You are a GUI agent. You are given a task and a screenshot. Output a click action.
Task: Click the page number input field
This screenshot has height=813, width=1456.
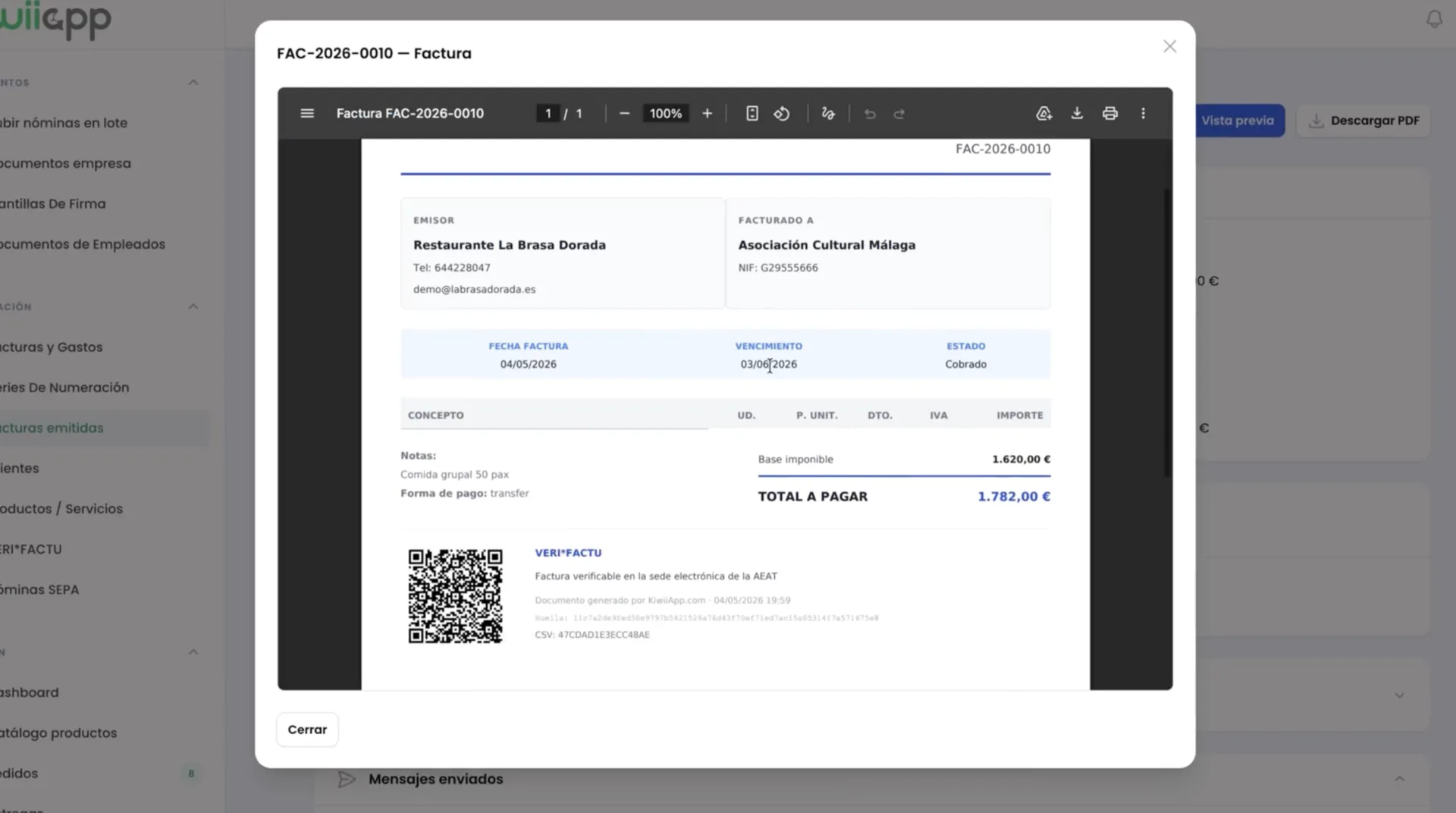click(548, 114)
